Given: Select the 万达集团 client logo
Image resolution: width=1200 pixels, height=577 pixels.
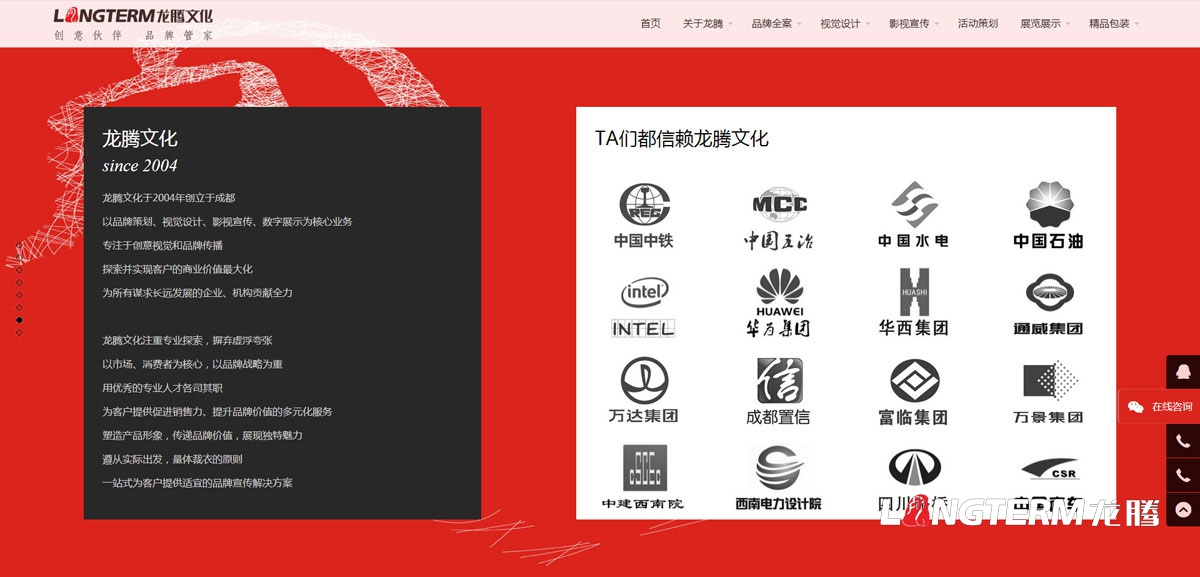Looking at the screenshot, I should (644, 391).
